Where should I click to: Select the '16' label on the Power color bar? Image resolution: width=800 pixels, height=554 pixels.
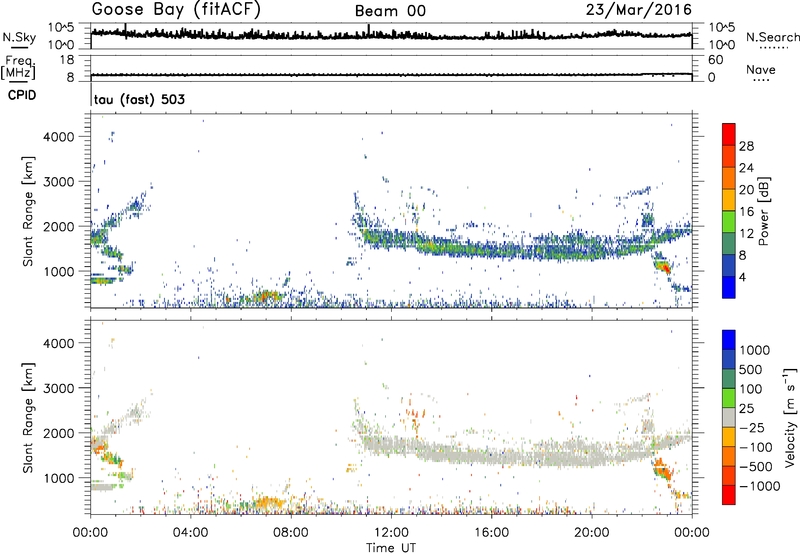(746, 212)
